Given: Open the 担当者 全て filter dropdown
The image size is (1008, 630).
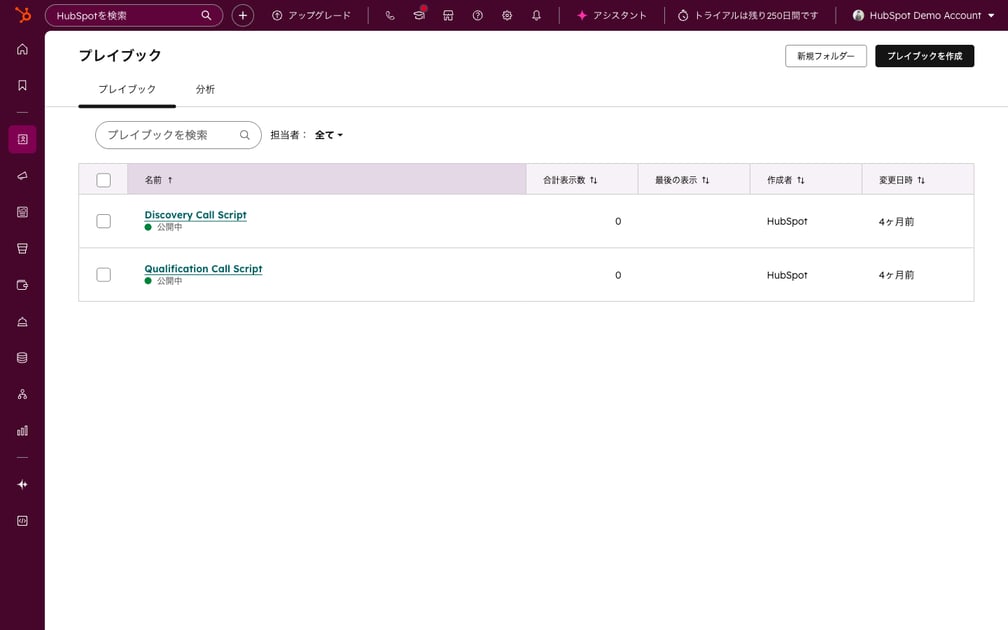Looking at the screenshot, I should 328,134.
